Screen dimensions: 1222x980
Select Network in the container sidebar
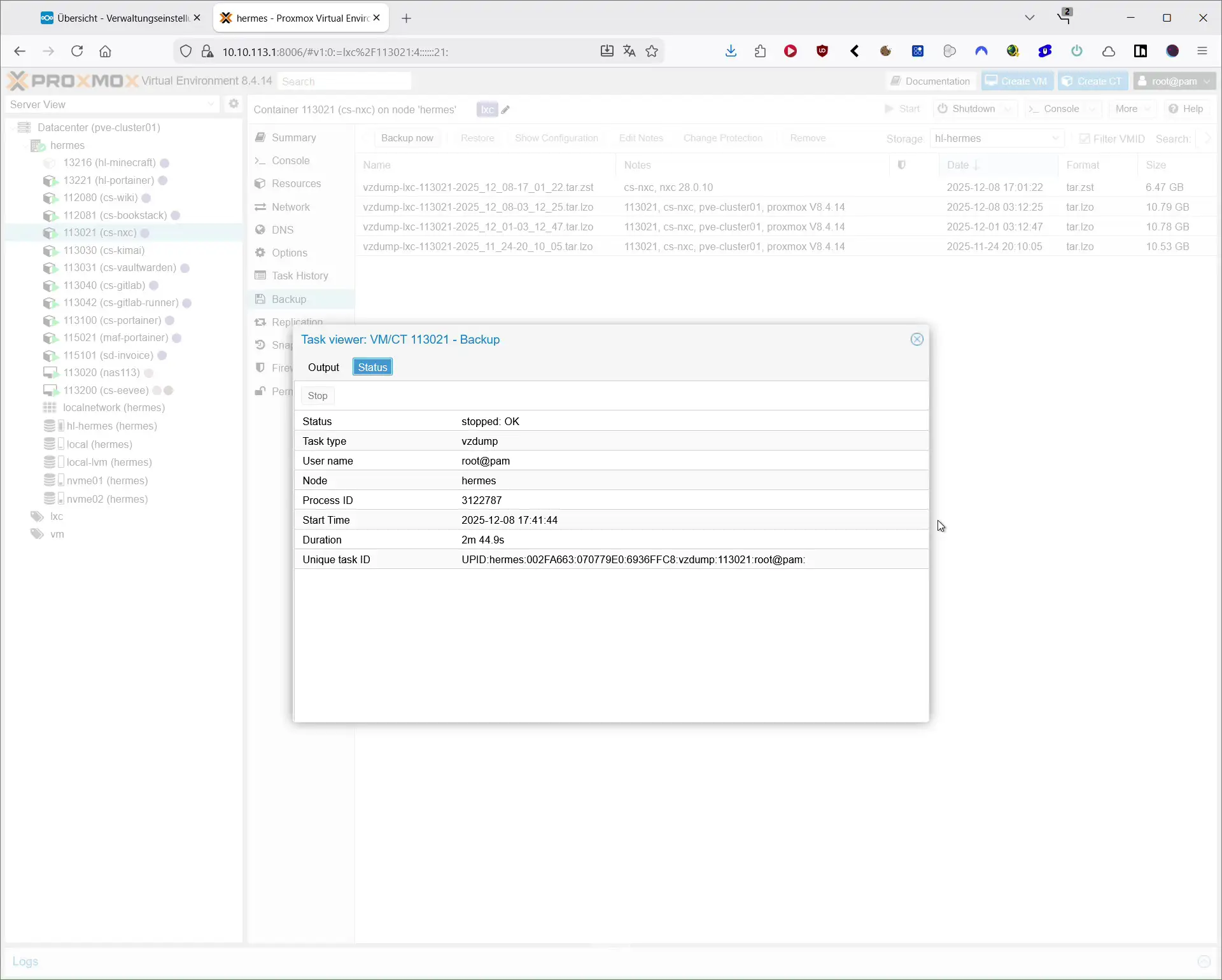coord(291,207)
